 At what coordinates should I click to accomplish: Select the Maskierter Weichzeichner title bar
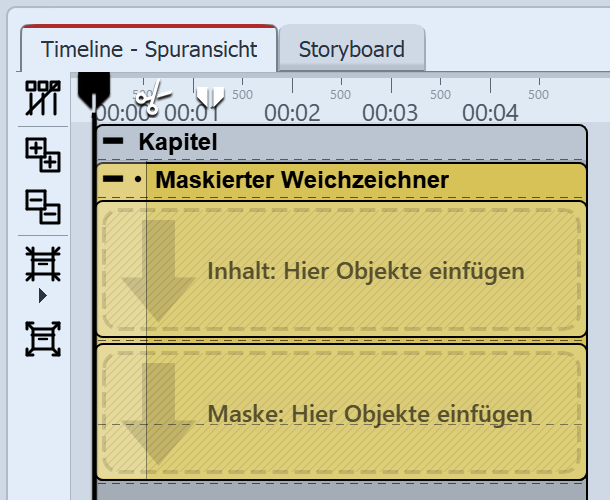[x=302, y=181]
